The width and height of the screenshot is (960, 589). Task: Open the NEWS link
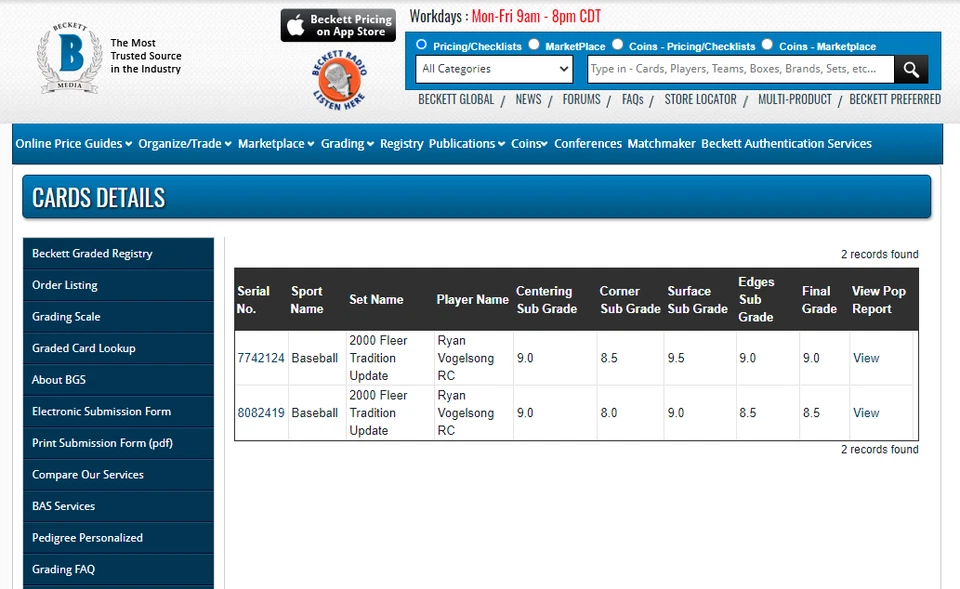(528, 100)
